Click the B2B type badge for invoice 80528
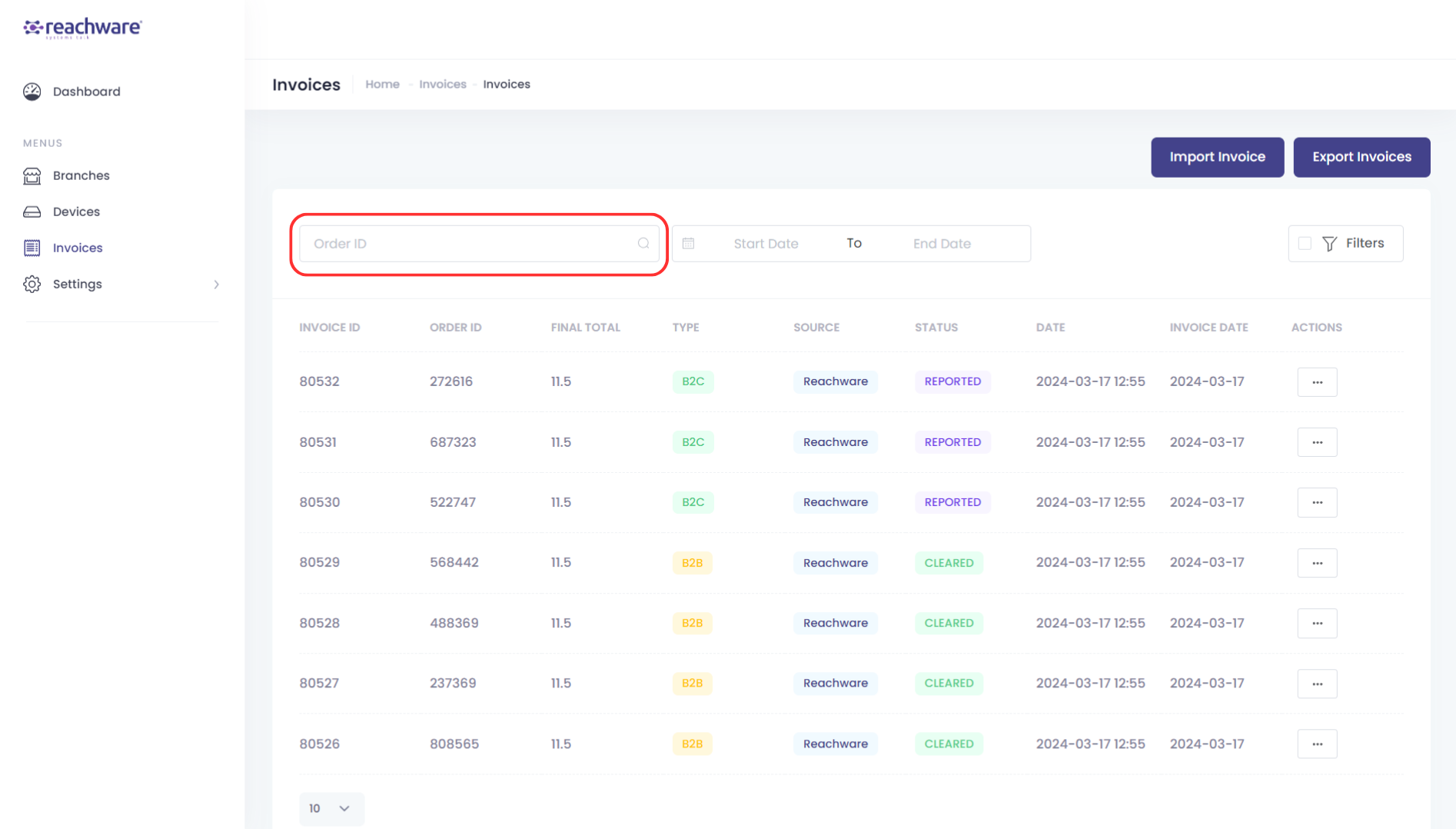The image size is (1456, 829). click(692, 623)
